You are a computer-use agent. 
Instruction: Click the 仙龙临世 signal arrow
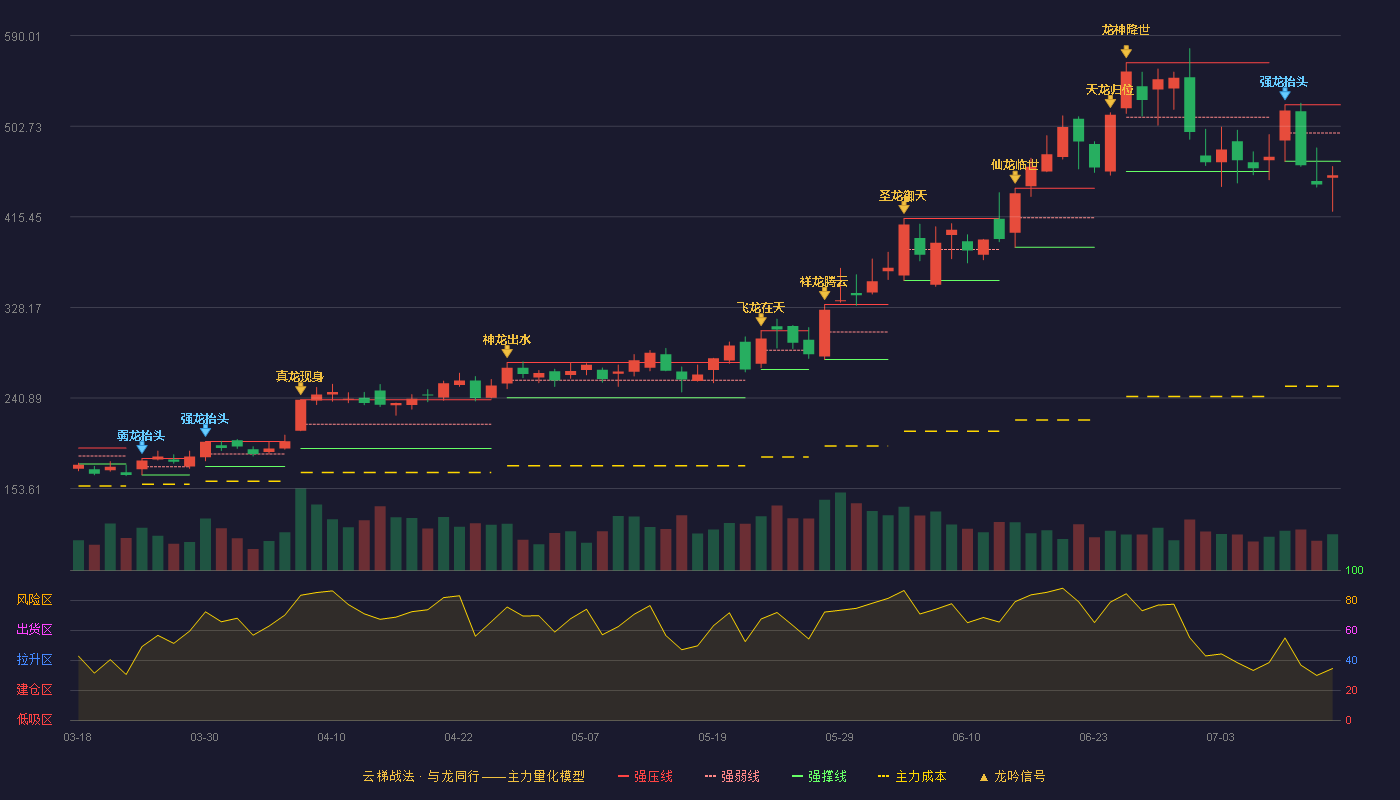click(x=1015, y=177)
